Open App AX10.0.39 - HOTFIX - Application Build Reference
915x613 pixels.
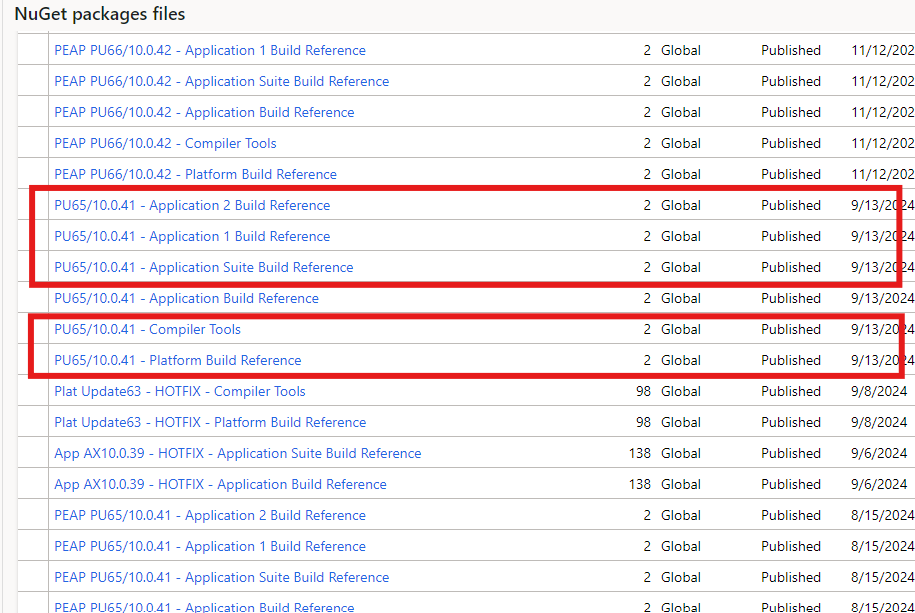220,484
